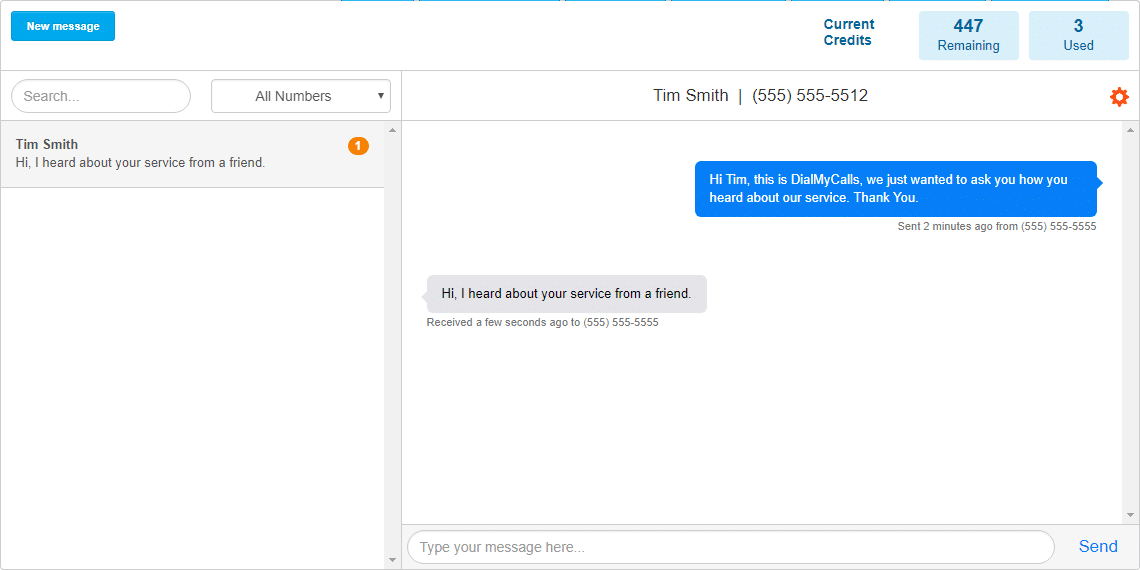Viewport: 1140px width, 570px height.
Task: Select the Tim Smith conversation
Action: tap(180, 154)
